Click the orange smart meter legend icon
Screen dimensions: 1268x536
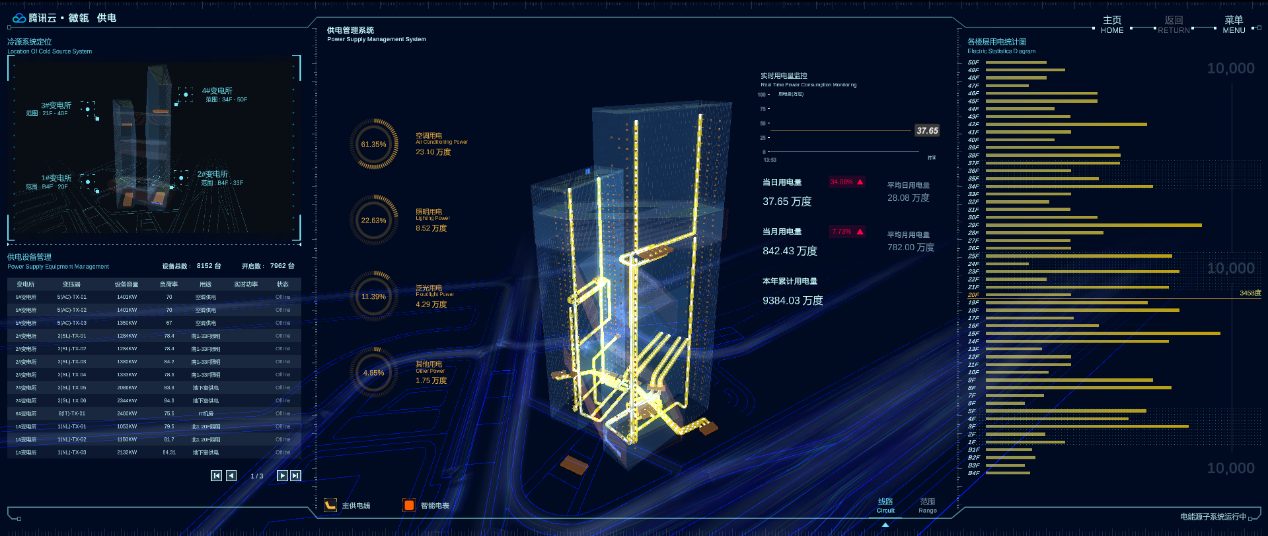tap(408, 505)
